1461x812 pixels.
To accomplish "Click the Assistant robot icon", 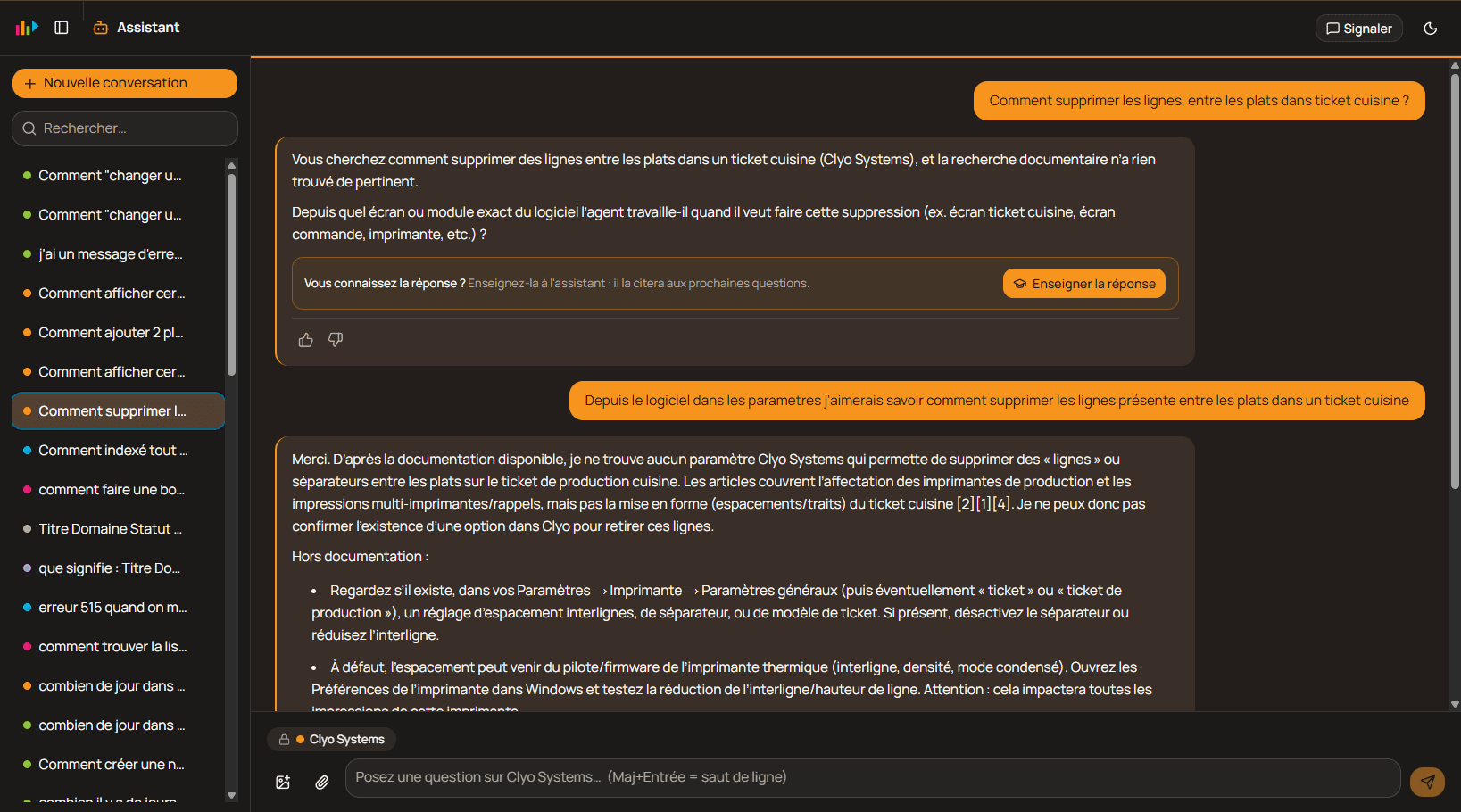I will [x=101, y=28].
